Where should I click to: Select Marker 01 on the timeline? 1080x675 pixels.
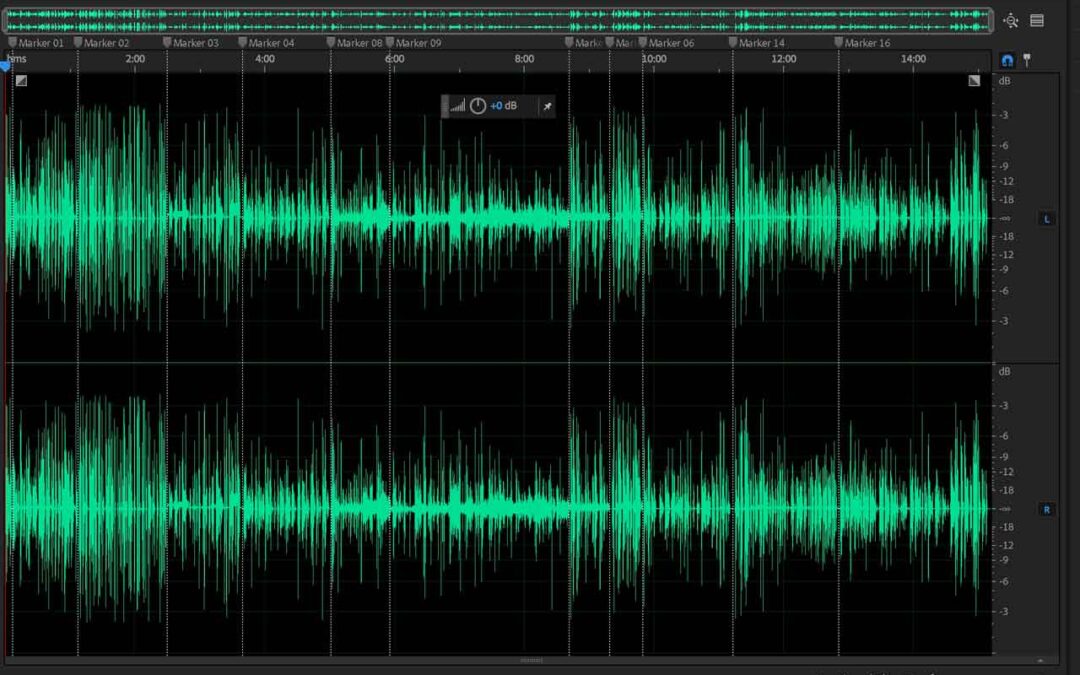click(x=36, y=43)
